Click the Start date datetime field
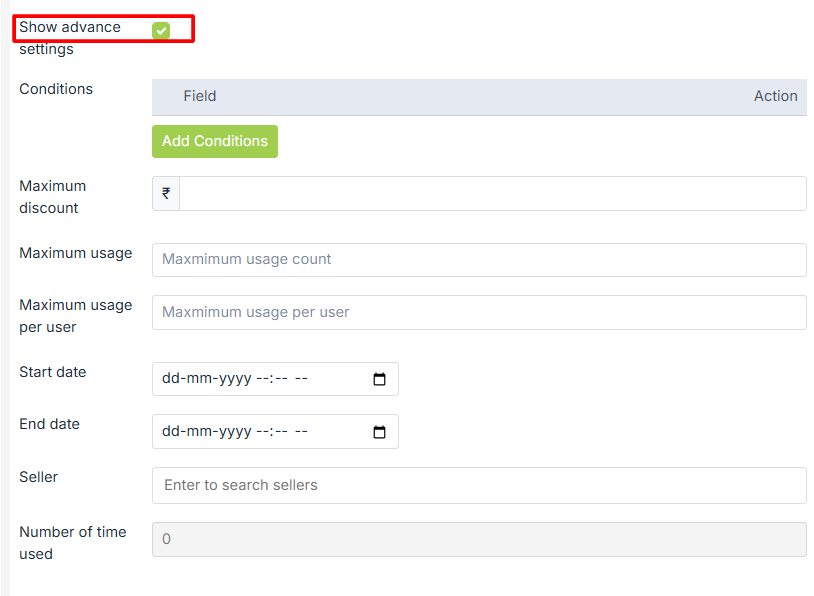The image size is (814, 596). point(260,379)
